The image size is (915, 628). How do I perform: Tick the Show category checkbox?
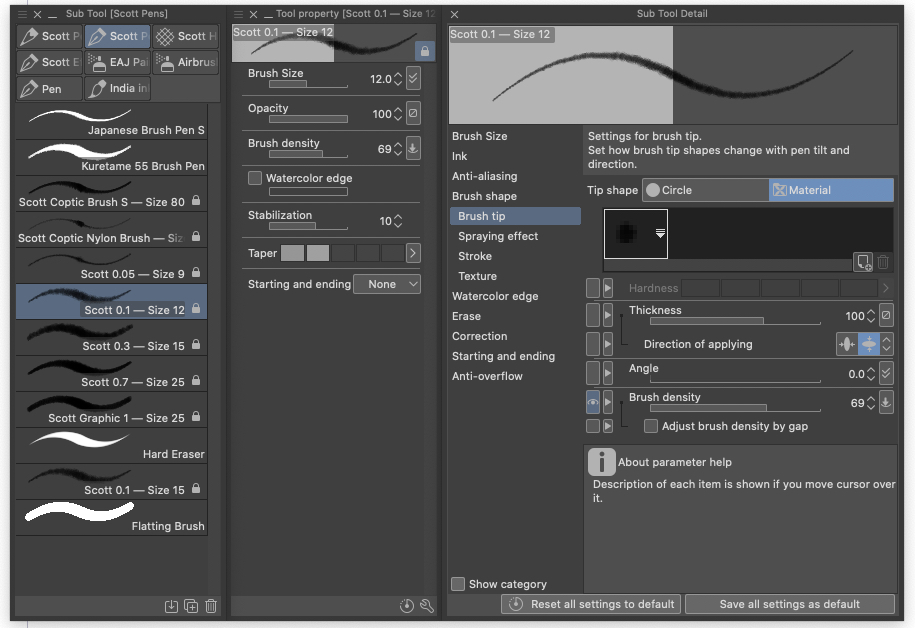click(458, 584)
